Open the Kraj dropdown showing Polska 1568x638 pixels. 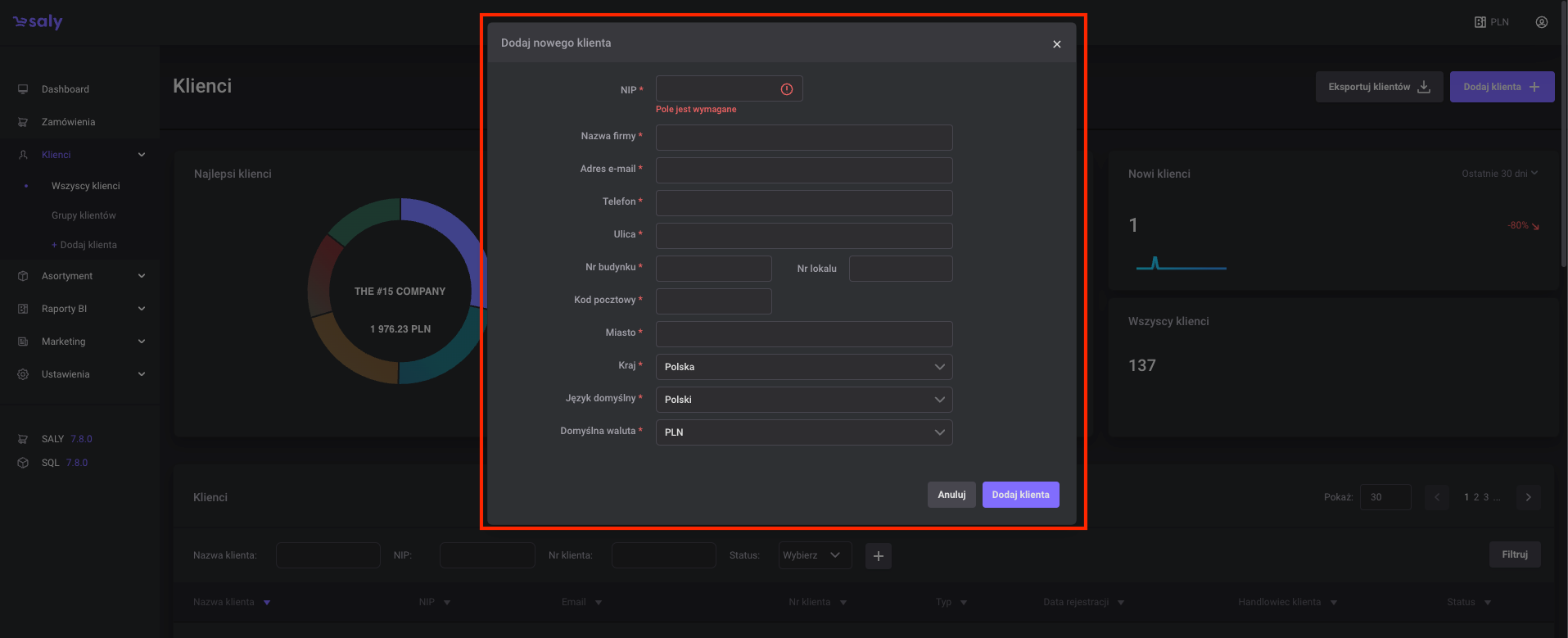click(x=803, y=367)
